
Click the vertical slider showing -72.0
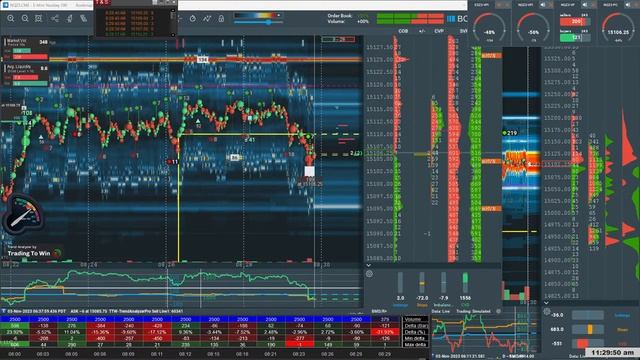[422, 282]
